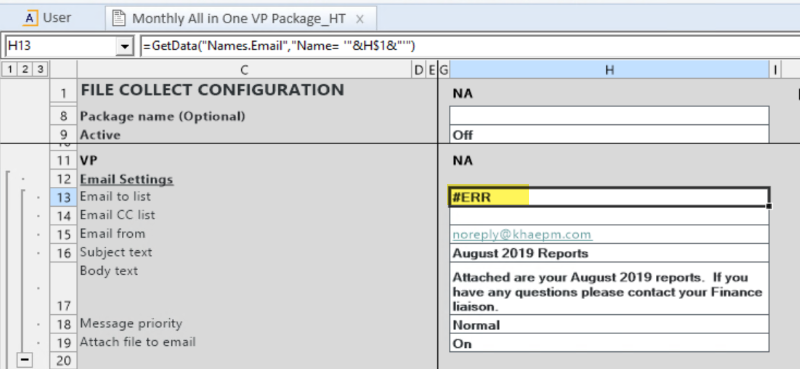Select the #ERR highlighted cell
The width and height of the screenshot is (800, 369).
(x=609, y=197)
